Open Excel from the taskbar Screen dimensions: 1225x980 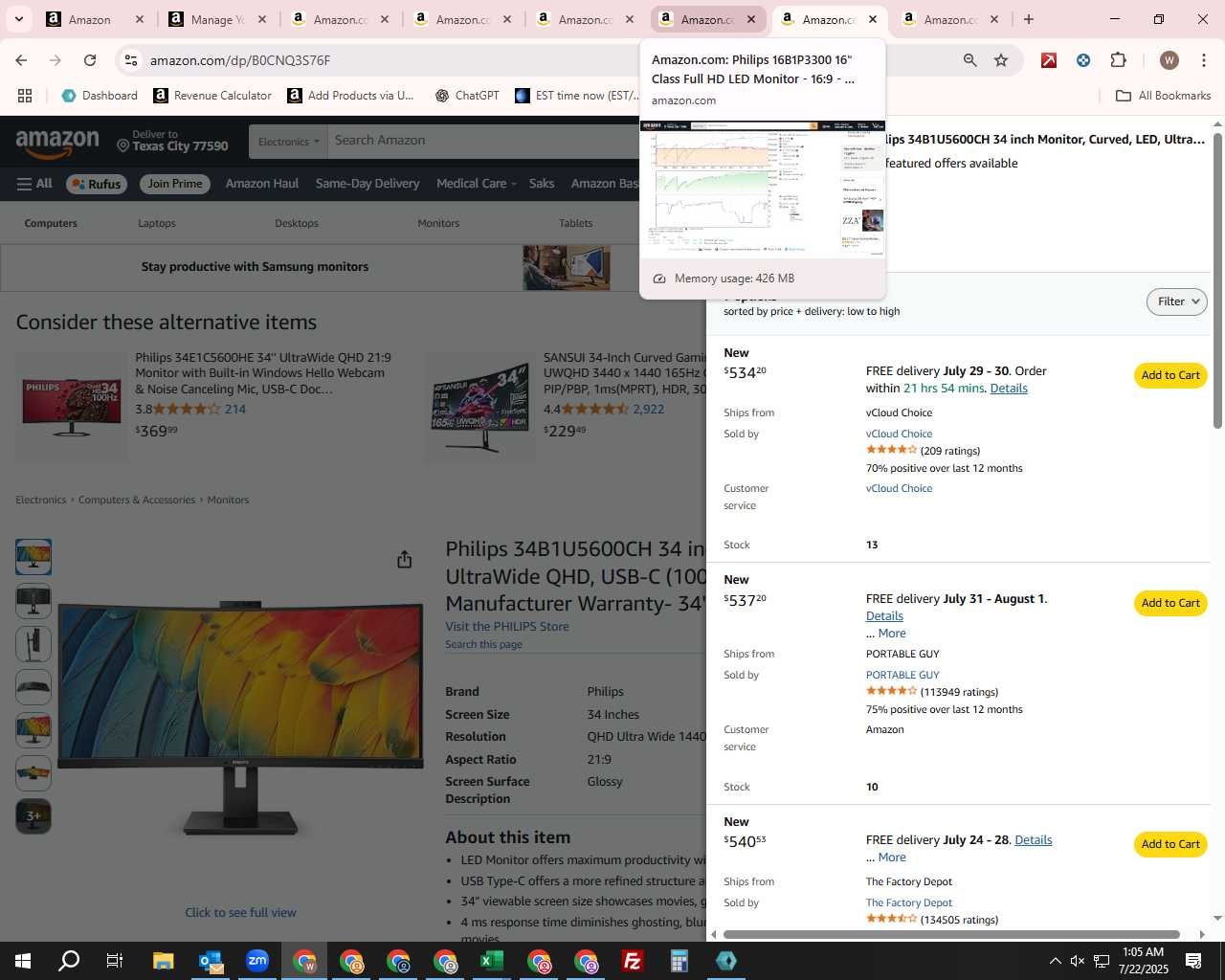pos(492,961)
